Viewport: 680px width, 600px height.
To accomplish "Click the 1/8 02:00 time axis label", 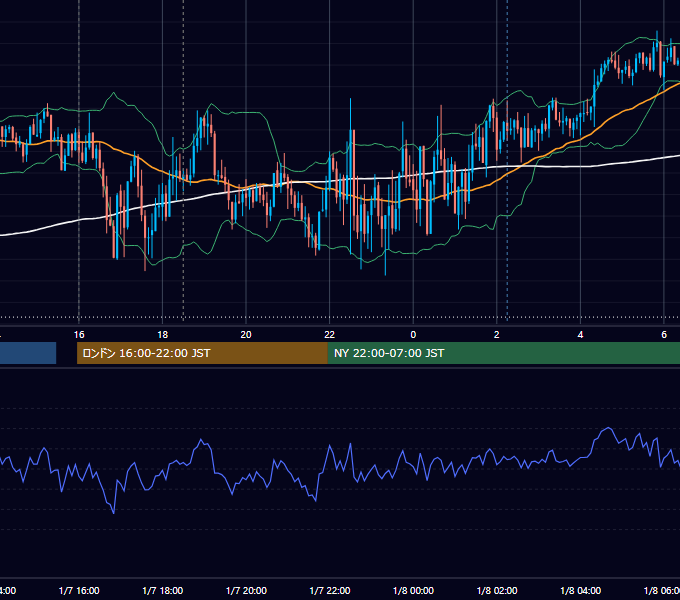I will coord(497,590).
